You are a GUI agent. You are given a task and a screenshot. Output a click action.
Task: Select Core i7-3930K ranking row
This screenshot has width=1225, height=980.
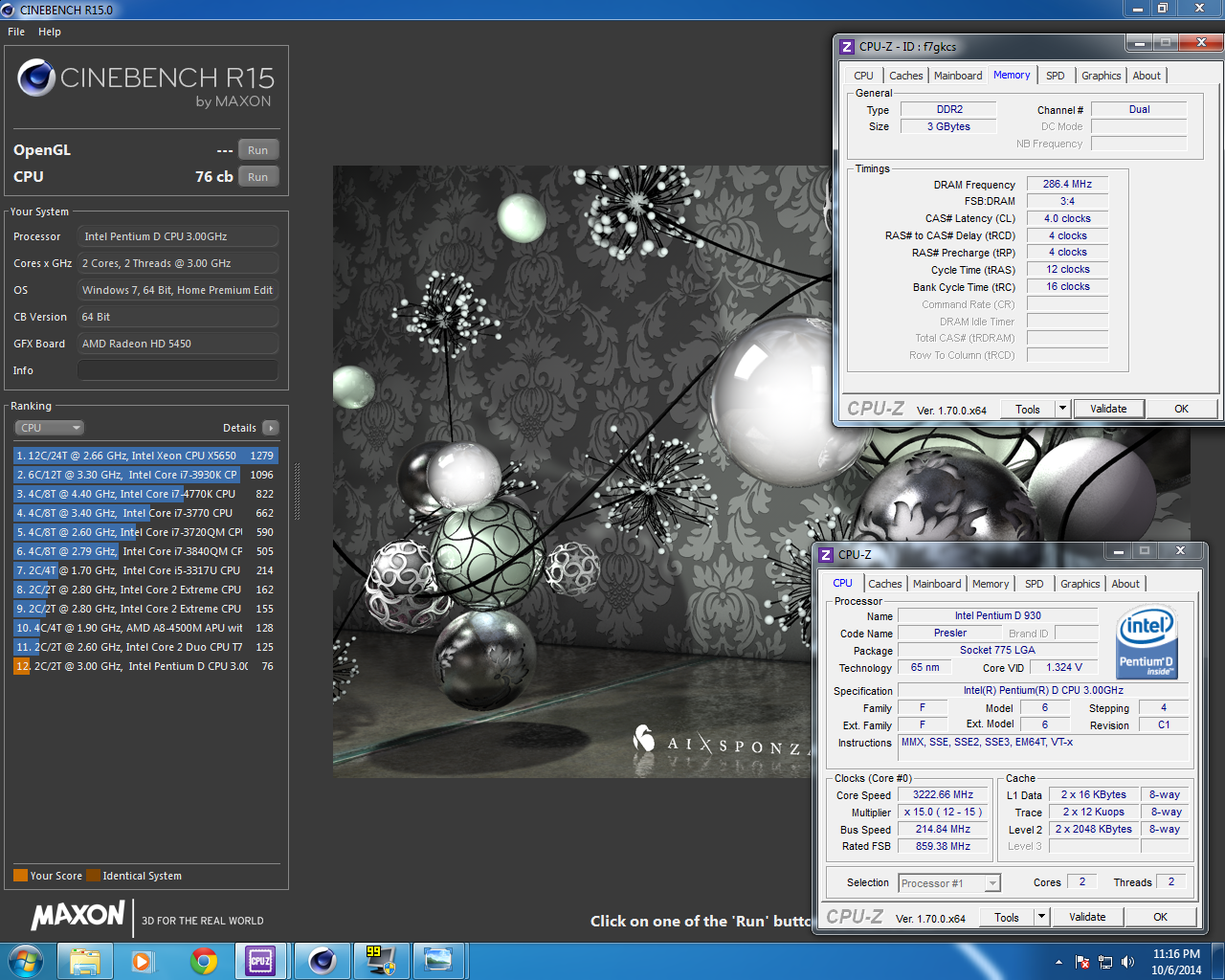(145, 475)
